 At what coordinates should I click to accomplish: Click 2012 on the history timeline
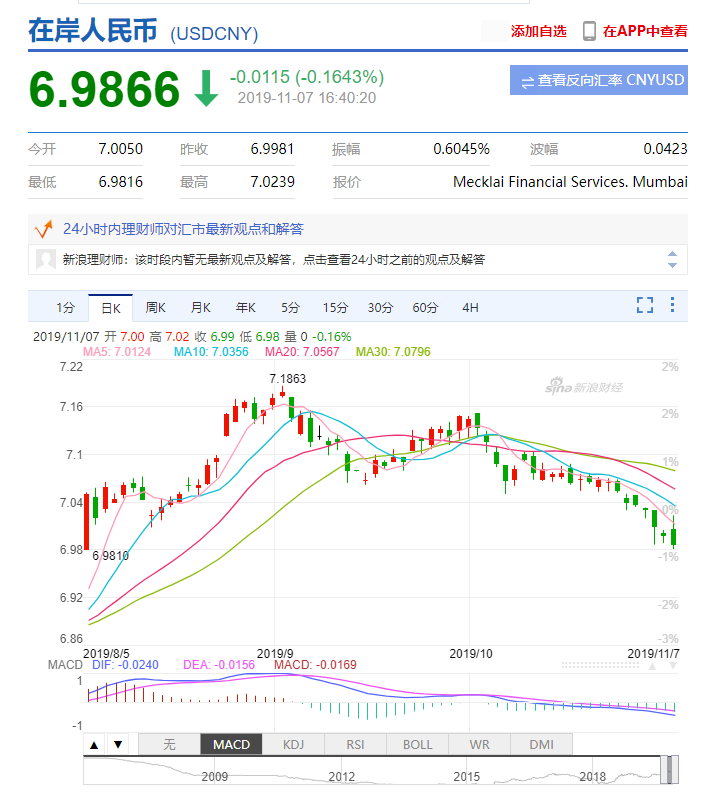tap(341, 776)
